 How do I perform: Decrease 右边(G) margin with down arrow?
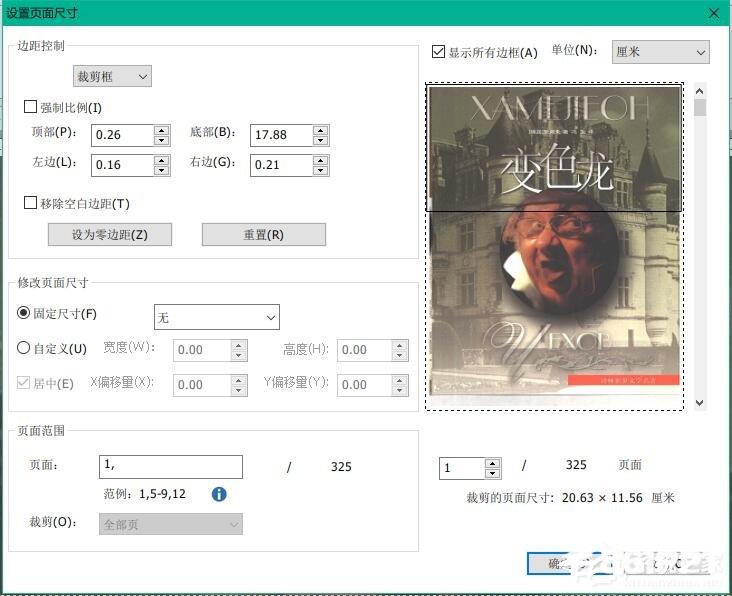point(320,170)
